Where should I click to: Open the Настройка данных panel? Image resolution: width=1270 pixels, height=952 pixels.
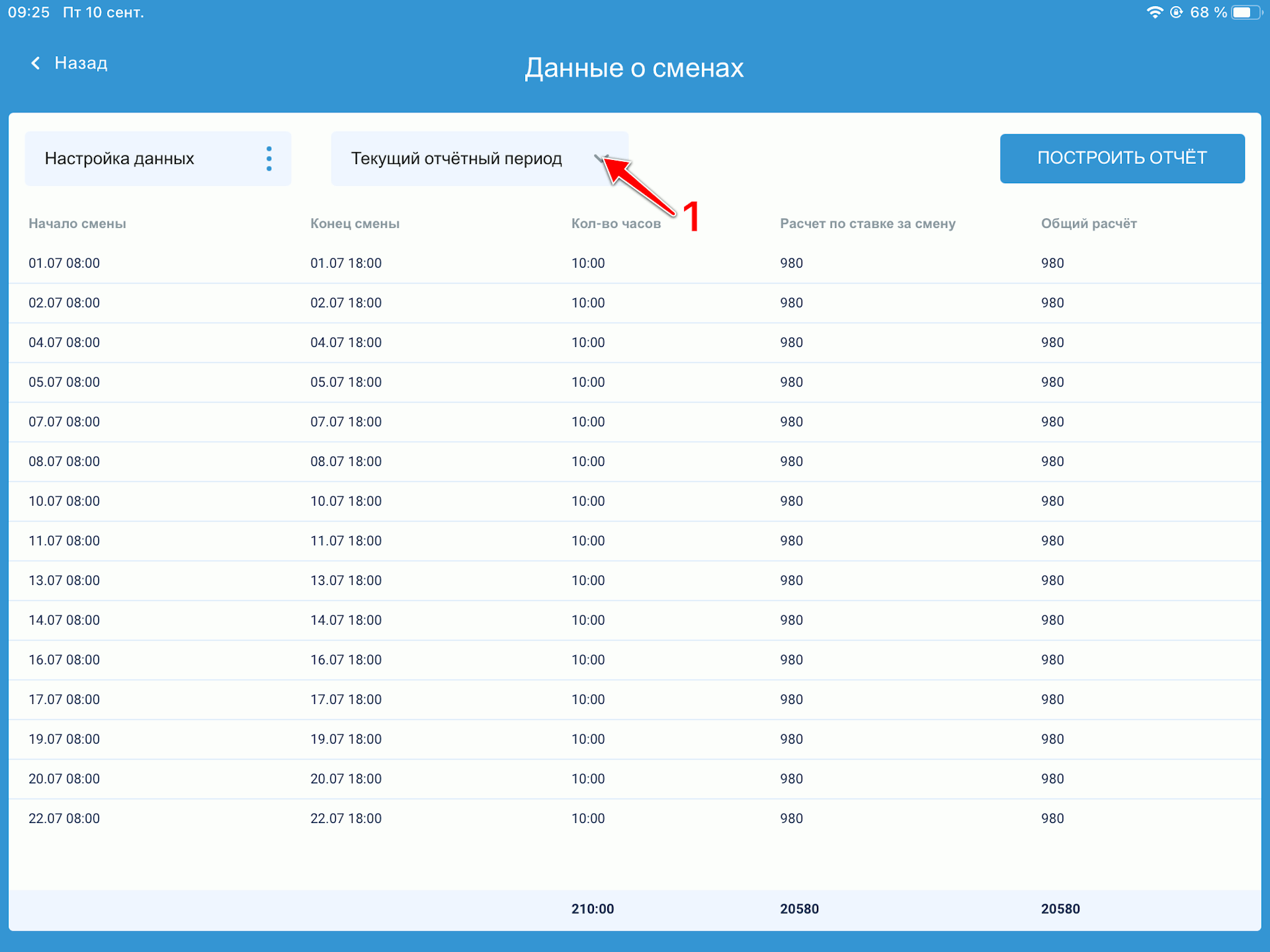(157, 159)
